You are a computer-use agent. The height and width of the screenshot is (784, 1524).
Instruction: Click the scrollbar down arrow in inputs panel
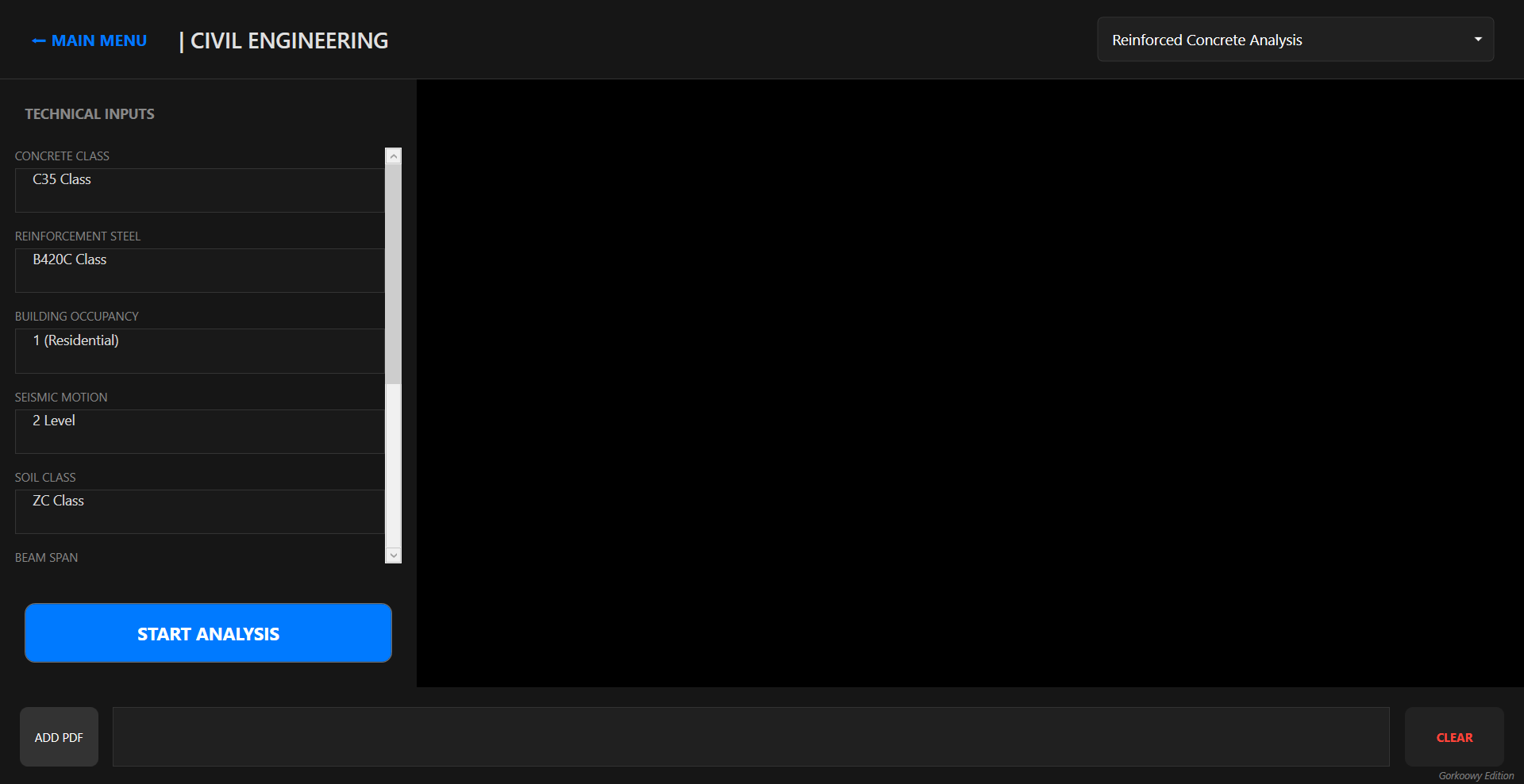click(x=393, y=555)
